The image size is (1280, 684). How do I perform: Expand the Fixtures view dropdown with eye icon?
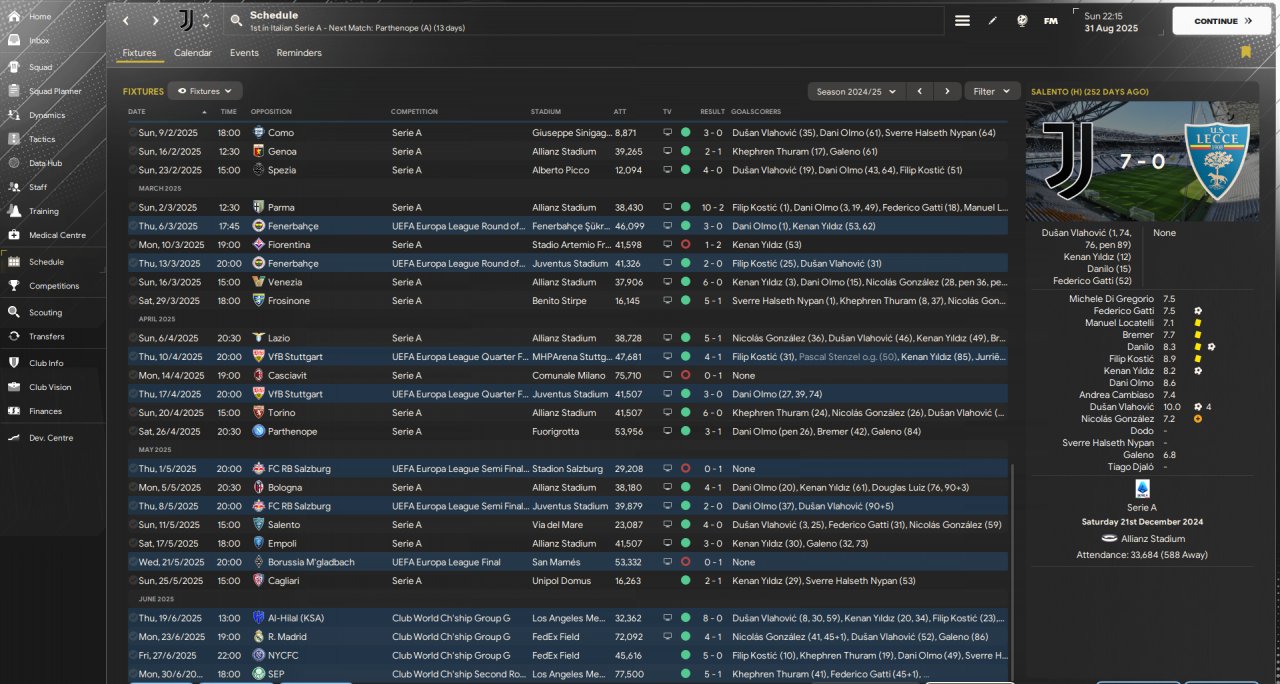click(x=205, y=91)
